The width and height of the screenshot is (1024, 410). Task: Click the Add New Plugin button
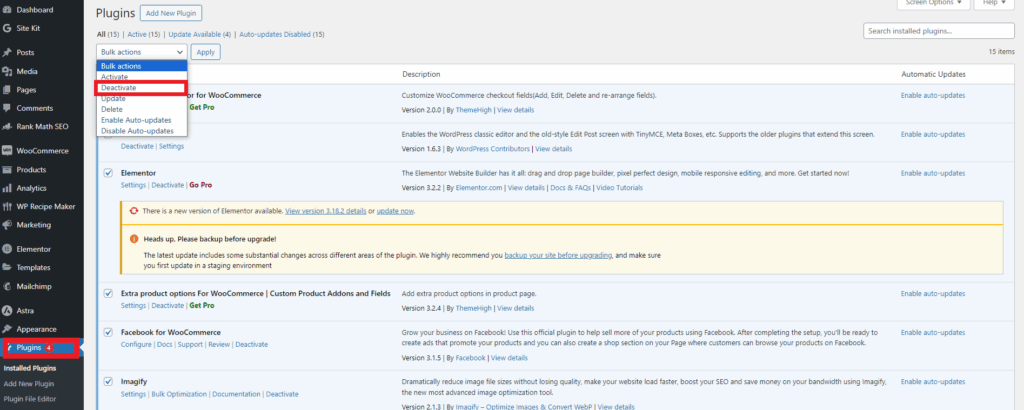point(171,14)
